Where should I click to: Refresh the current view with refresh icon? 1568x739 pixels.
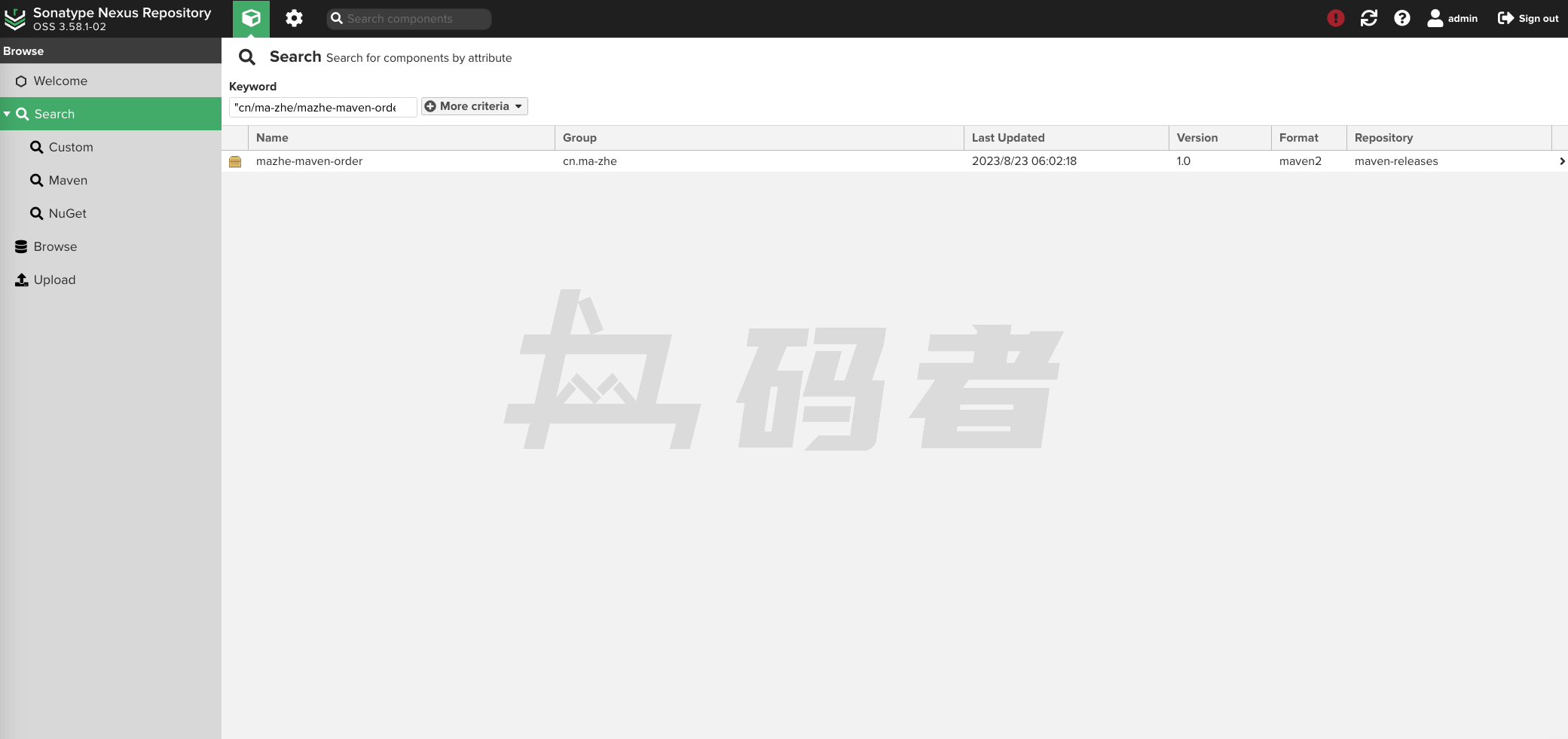point(1368,18)
